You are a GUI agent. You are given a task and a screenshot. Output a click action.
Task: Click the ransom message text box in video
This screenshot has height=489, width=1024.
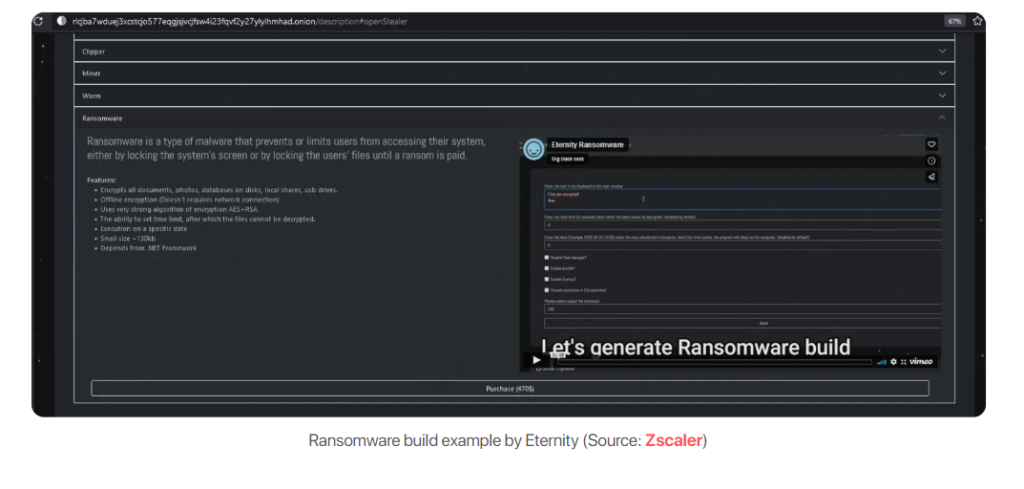pyautogui.click(x=743, y=199)
